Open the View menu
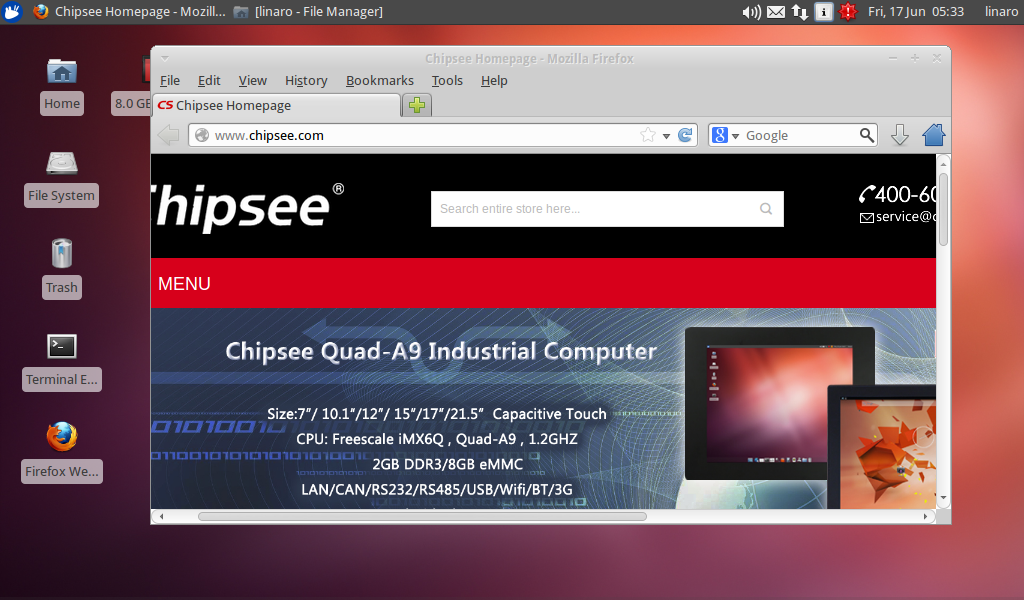 pos(253,80)
